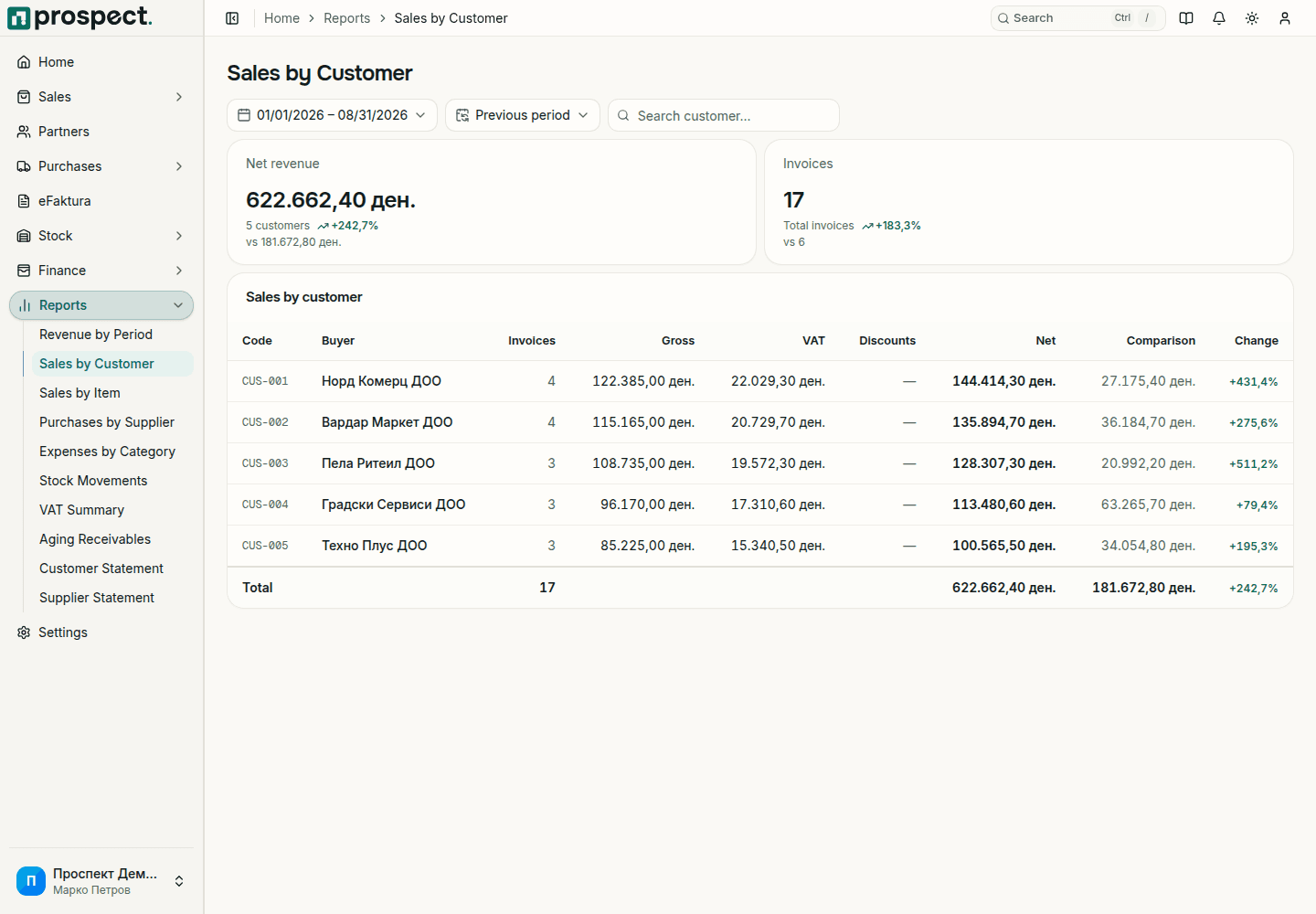The image size is (1316, 914).
Task: Collapse the Reports menu chevron
Action: [x=178, y=305]
